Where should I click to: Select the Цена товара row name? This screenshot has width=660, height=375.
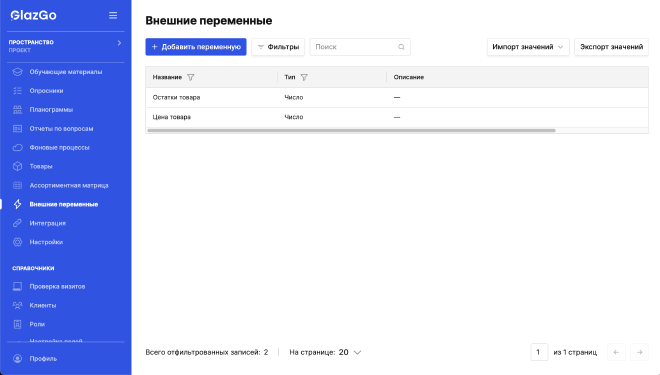click(172, 117)
